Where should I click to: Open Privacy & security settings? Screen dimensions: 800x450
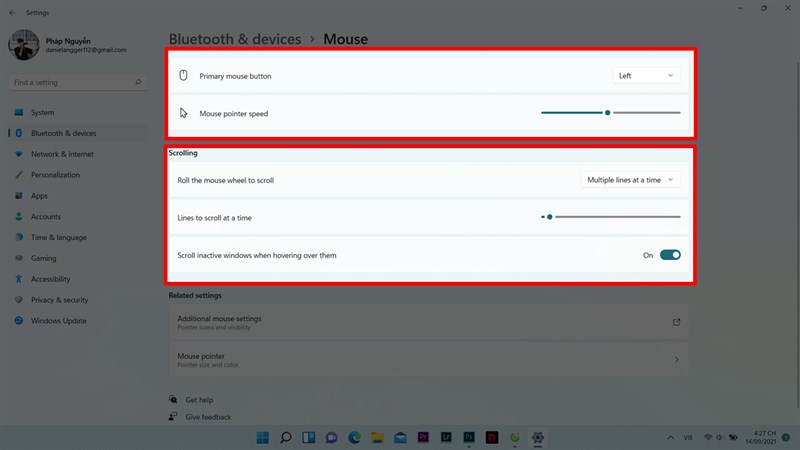78,300
